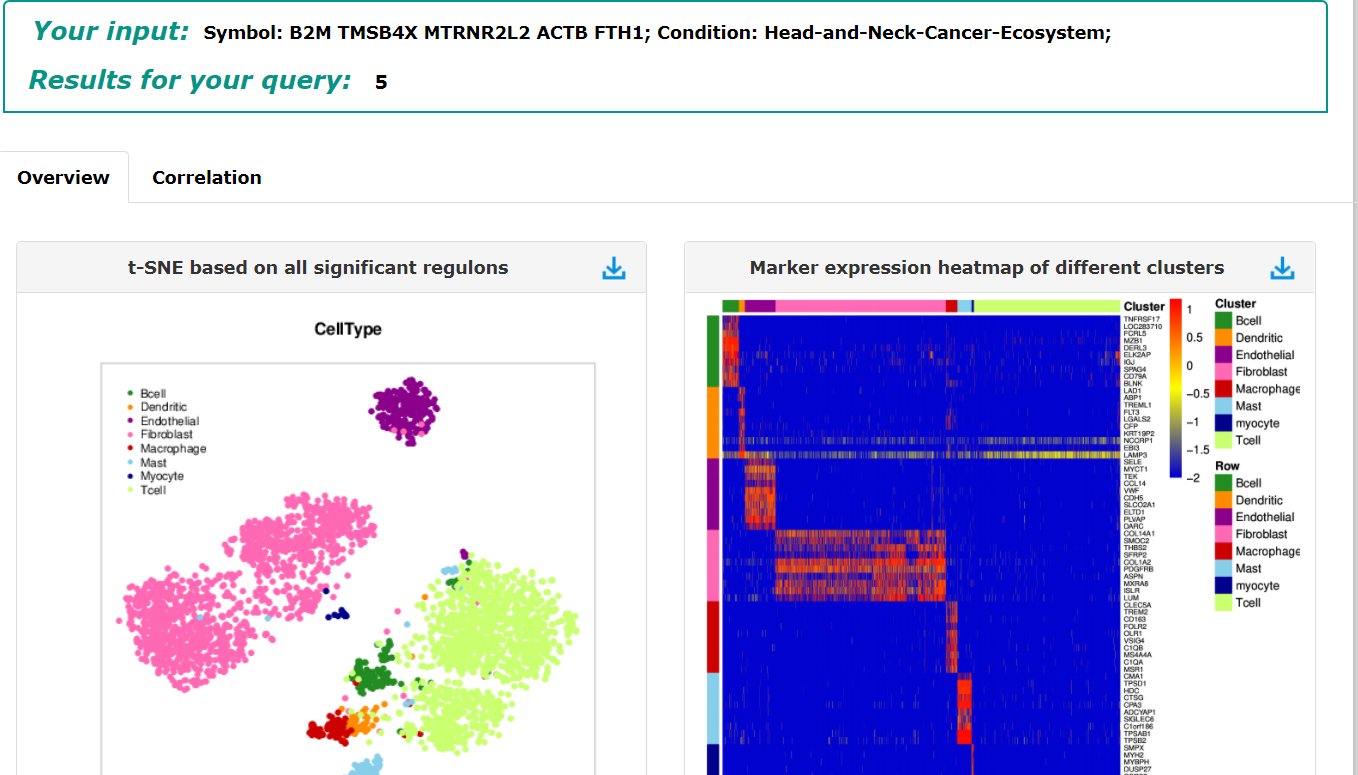Click Myocyte in the t-SNE legend
Screen dimensions: 1358x775
pyautogui.click(x=162, y=476)
